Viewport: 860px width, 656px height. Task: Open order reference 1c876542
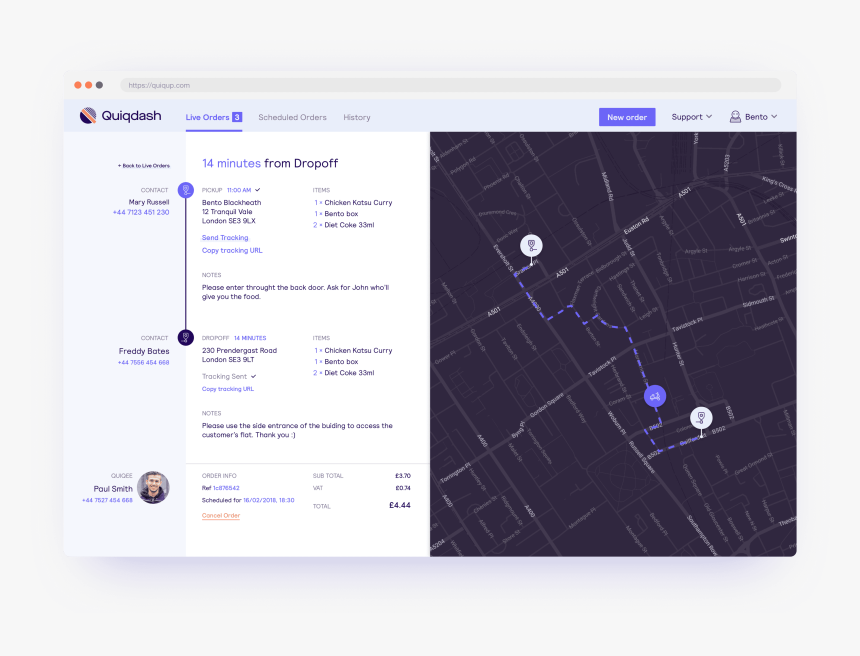tap(226, 488)
